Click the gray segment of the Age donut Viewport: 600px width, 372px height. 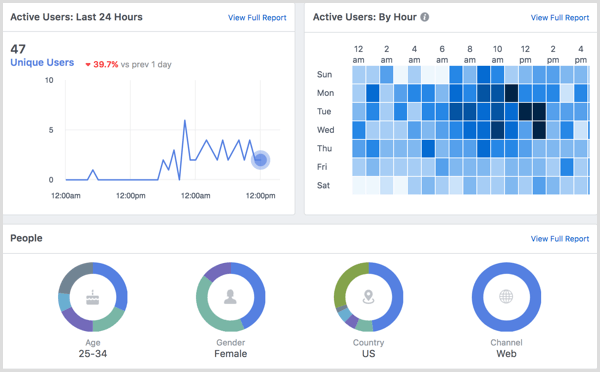pos(73,276)
